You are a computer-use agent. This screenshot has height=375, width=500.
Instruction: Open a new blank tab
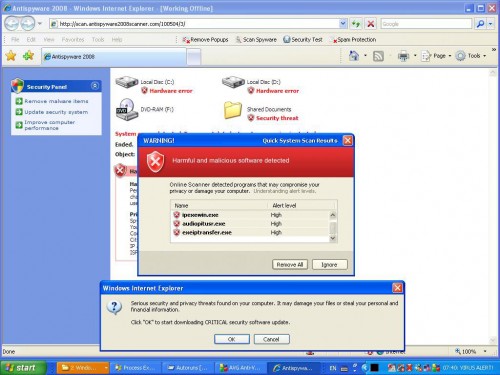coord(194,57)
